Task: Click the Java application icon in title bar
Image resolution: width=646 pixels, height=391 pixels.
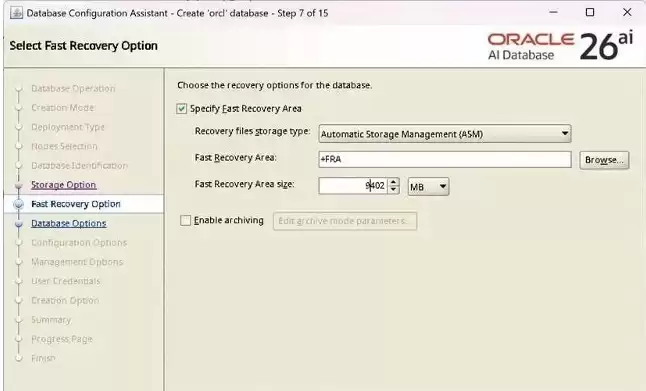Action: (16, 13)
